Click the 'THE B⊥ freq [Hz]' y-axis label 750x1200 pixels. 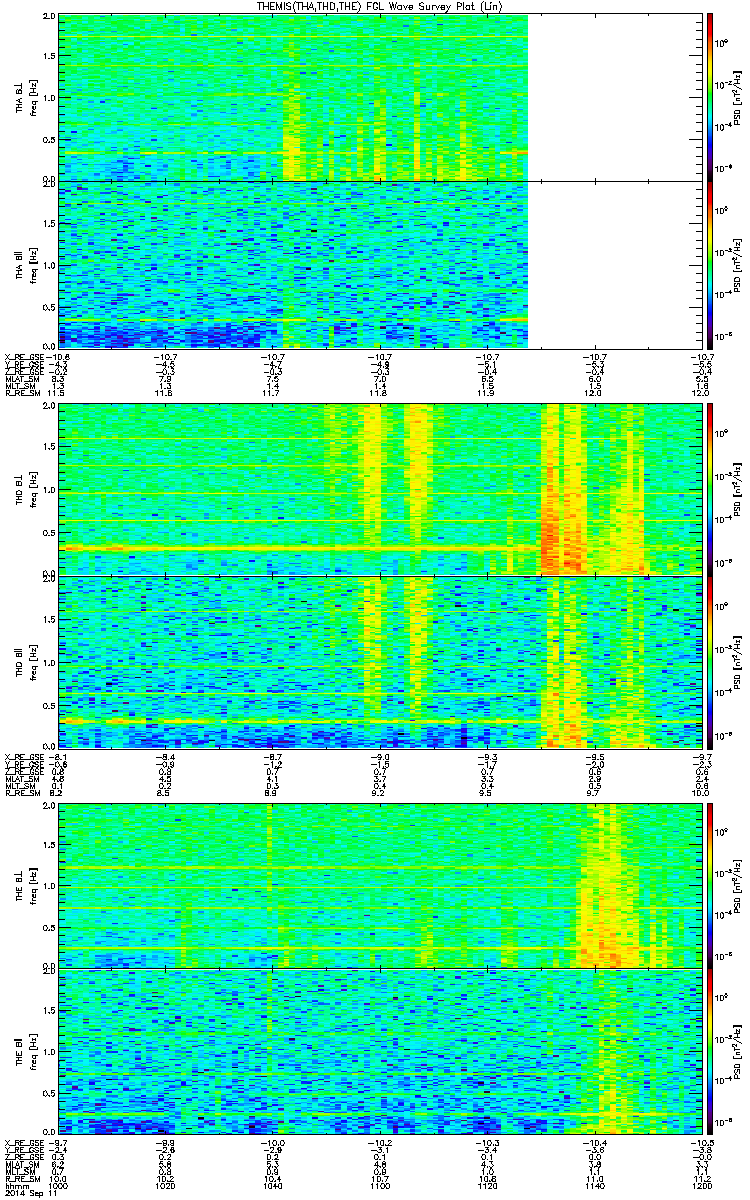[25, 884]
